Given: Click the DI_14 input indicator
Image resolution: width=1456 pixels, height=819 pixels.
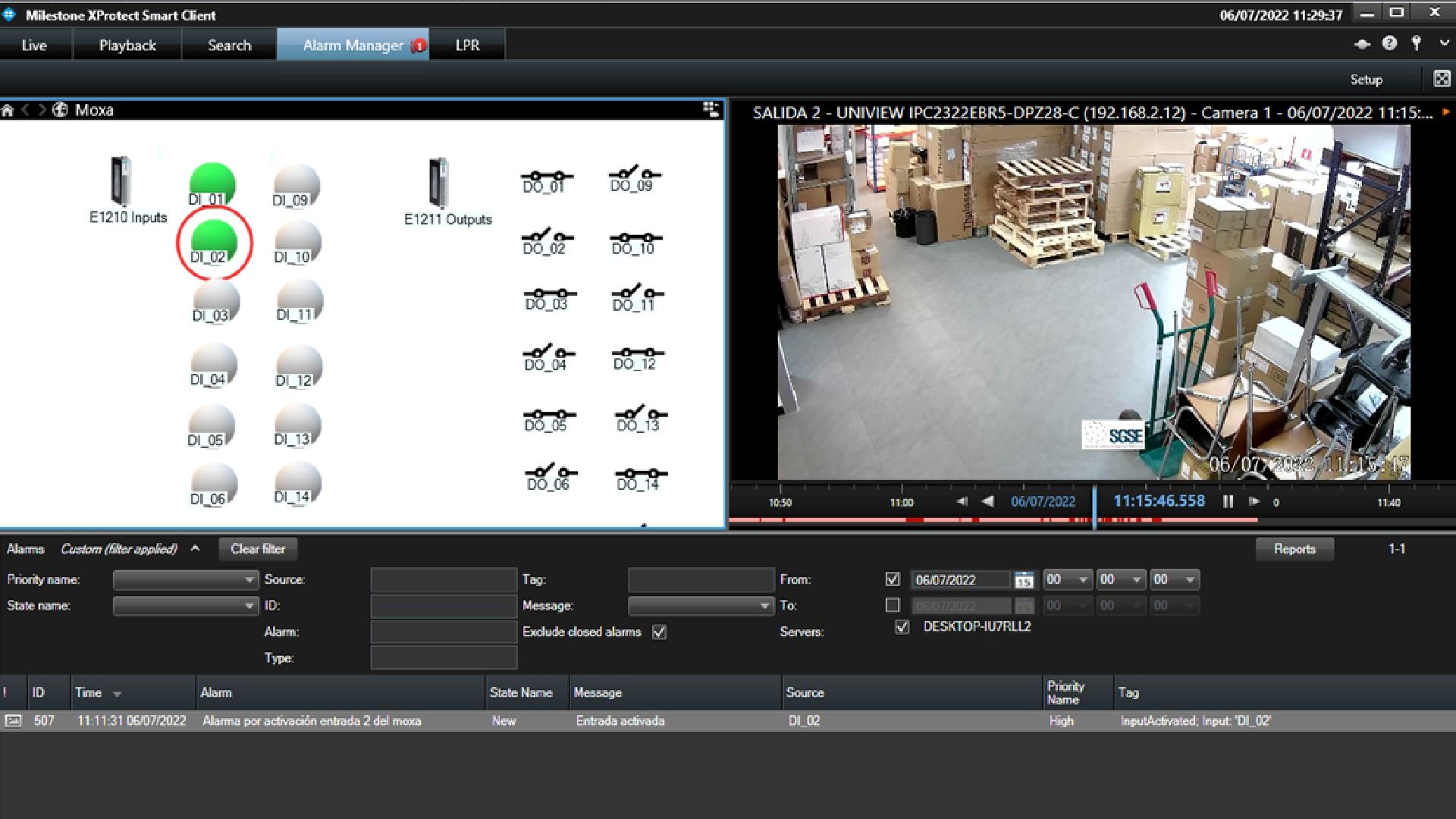Looking at the screenshot, I should 297,483.
